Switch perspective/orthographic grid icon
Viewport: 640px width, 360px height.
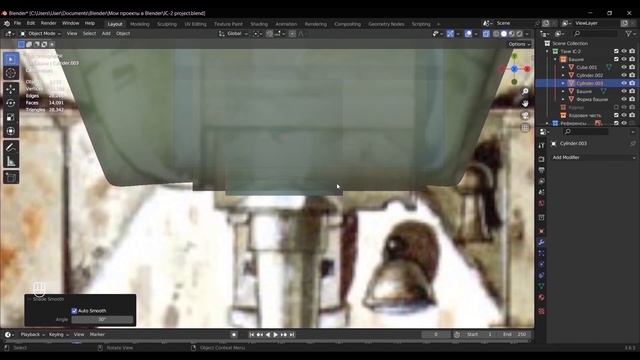point(525,128)
